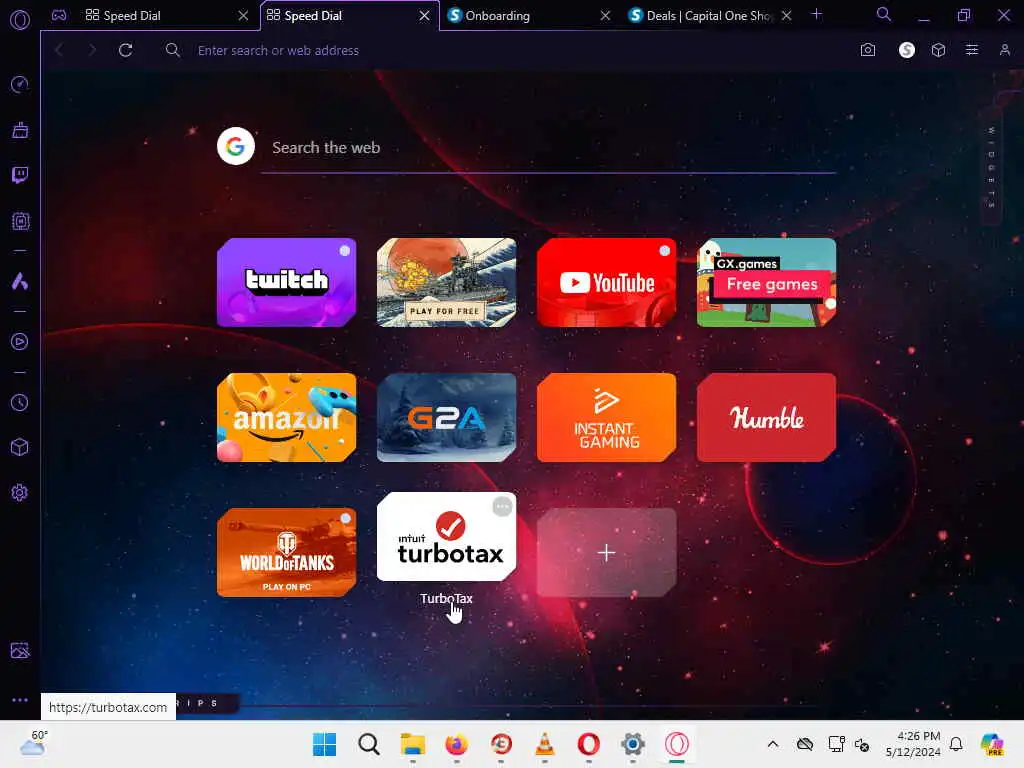Screen dimensions: 1024x768
Task: Open GX Cleaner in sidebar
Action: click(20, 130)
